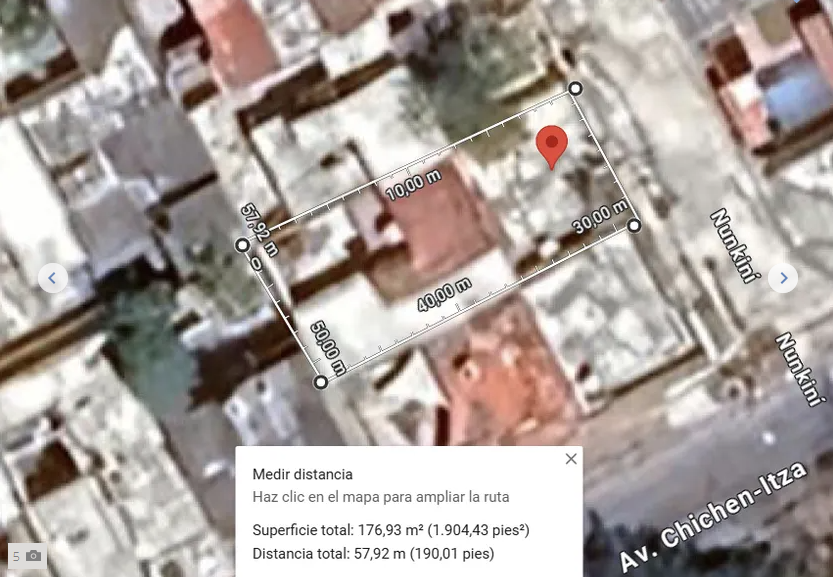Select the measurement node beside 57,92 m label
The height and width of the screenshot is (577, 833).
(x=242, y=245)
